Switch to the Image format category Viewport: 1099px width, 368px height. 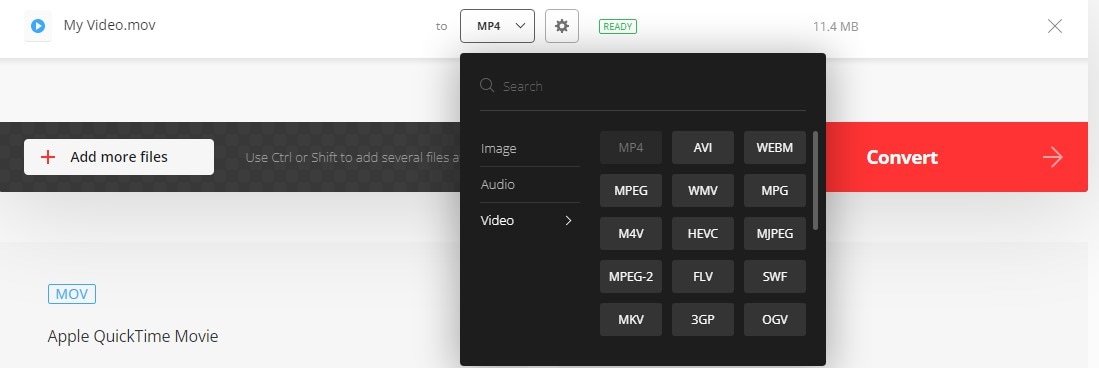tap(530, 149)
